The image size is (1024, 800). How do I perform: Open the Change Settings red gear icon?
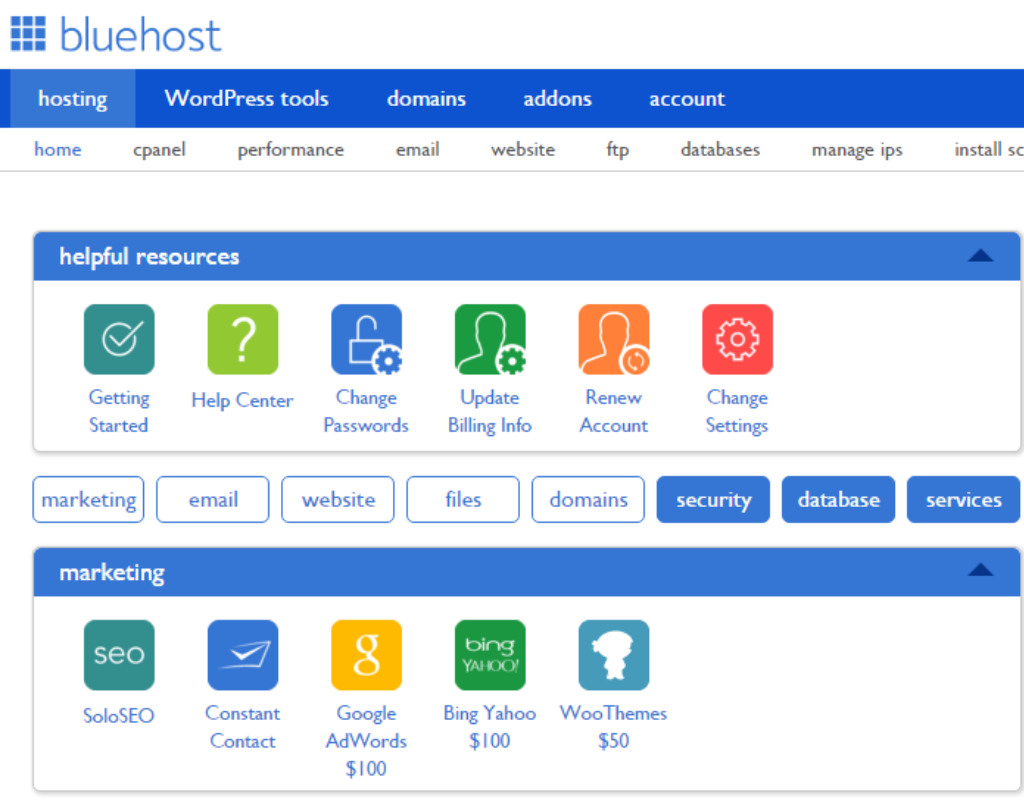(x=737, y=339)
